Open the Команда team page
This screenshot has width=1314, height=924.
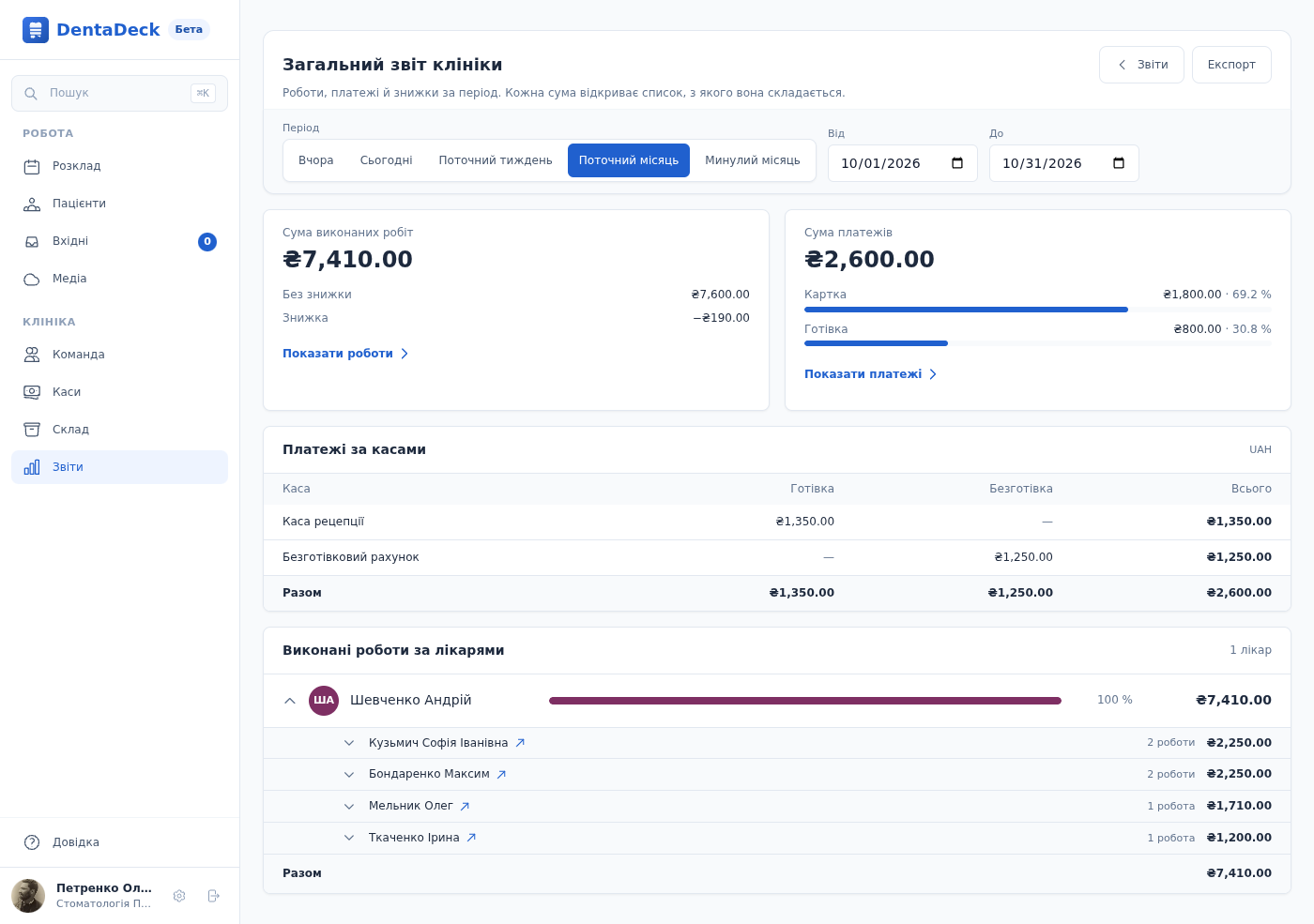tap(119, 355)
